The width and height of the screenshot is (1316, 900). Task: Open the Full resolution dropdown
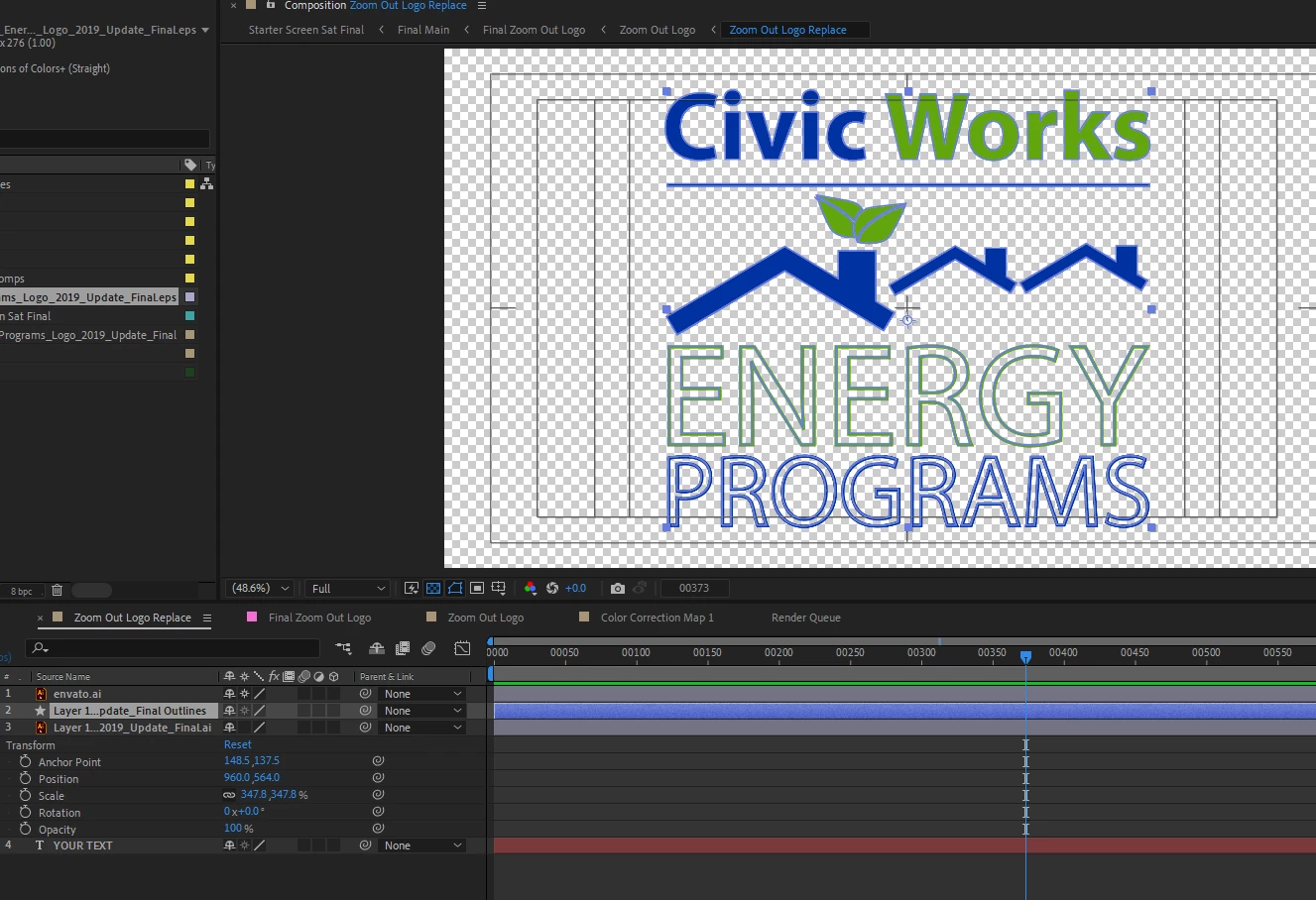pyautogui.click(x=346, y=588)
